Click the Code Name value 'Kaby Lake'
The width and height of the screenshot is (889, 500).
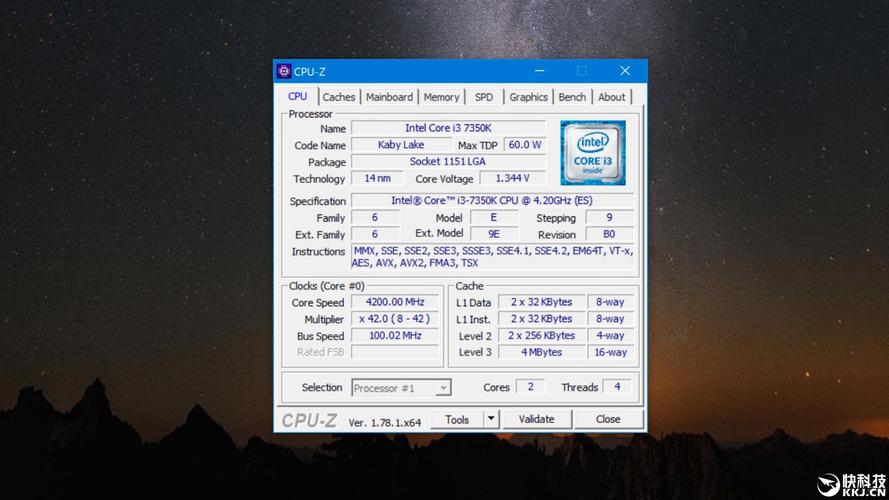pos(401,145)
